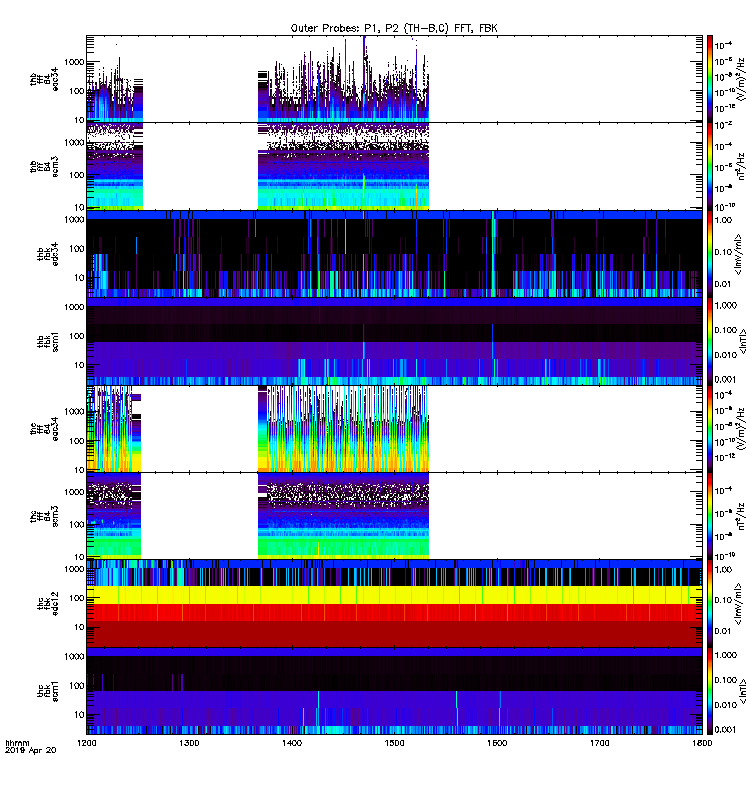The image size is (750, 800).
Task: Select the thb fbk scm1 axis label
Action: (47, 341)
